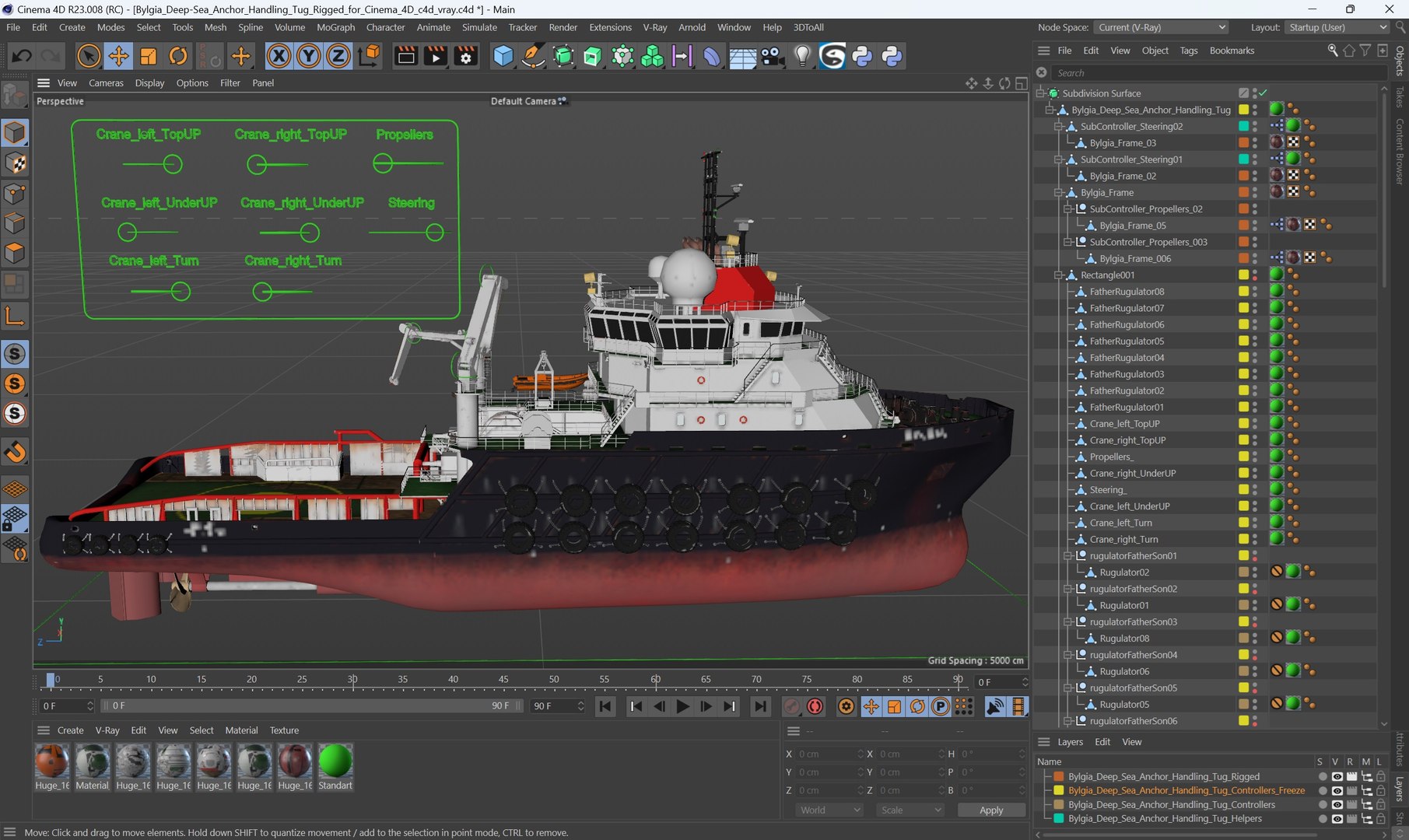The image size is (1409, 840).
Task: Toggle visibility eye of Tug_Helpers layer
Action: coord(1337,819)
